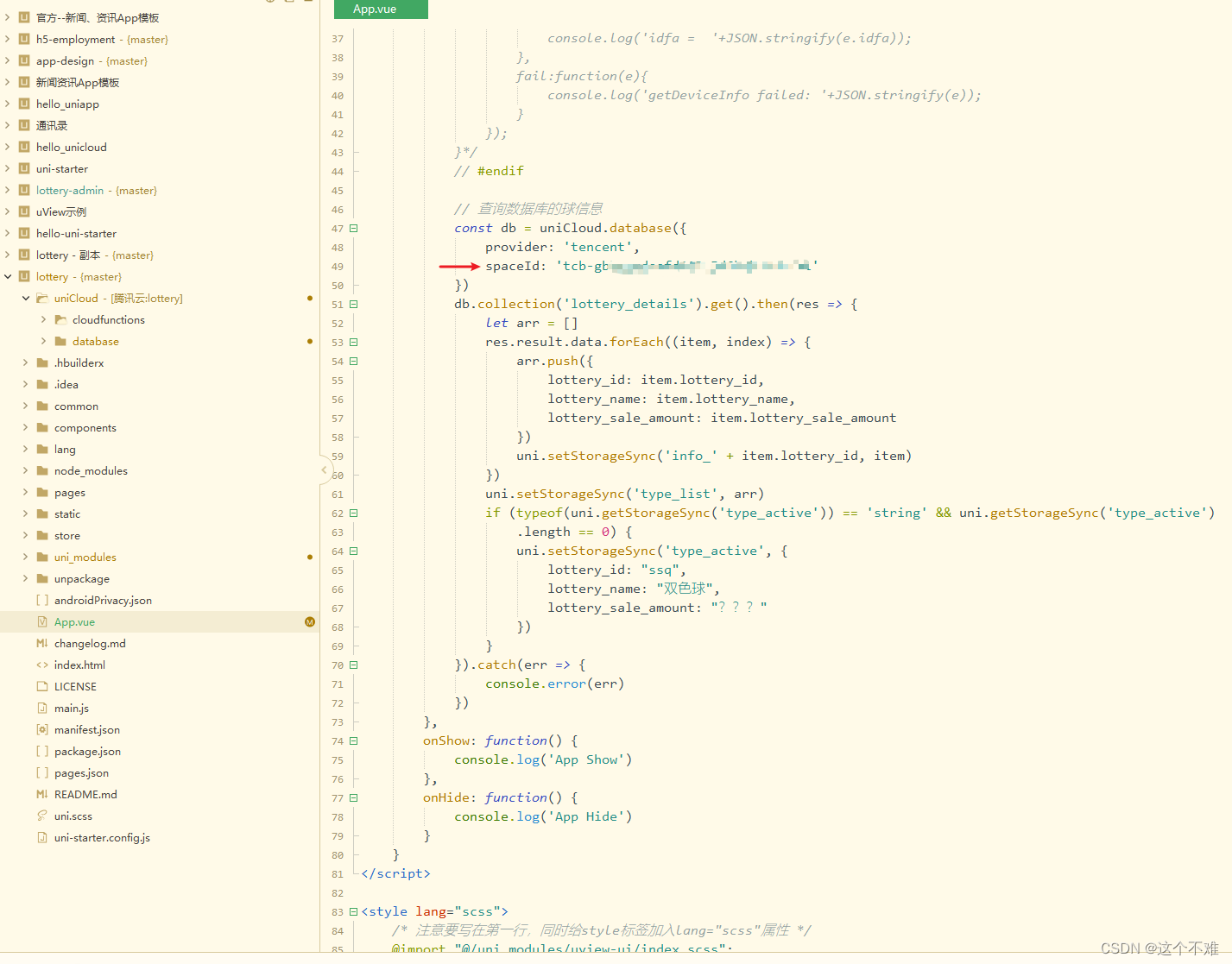Click the LICENSE file icon
The width and height of the screenshot is (1232, 964).
pos(42,686)
